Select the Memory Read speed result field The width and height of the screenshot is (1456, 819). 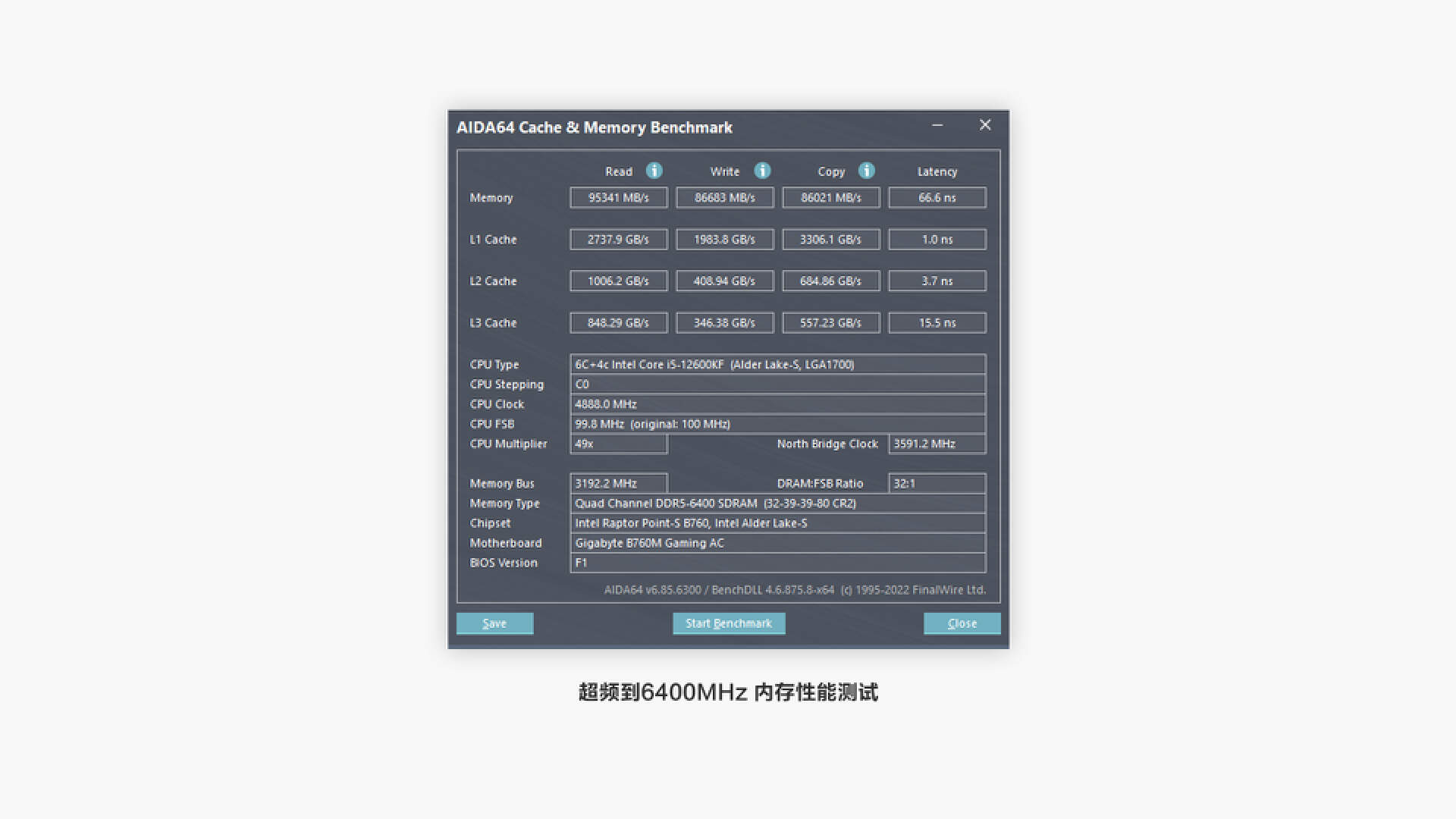point(618,197)
